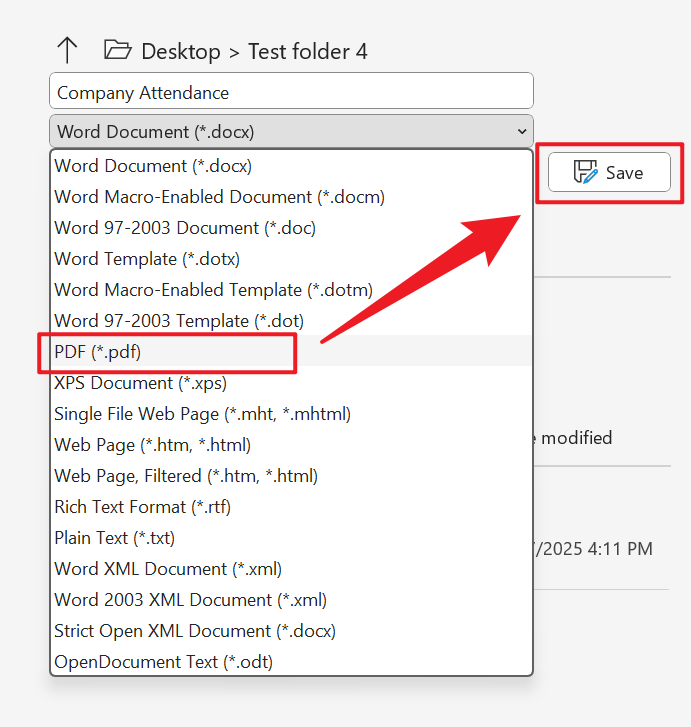Pick Word 97-2003 Template (*.dot)
The image size is (691, 727).
pos(291,321)
